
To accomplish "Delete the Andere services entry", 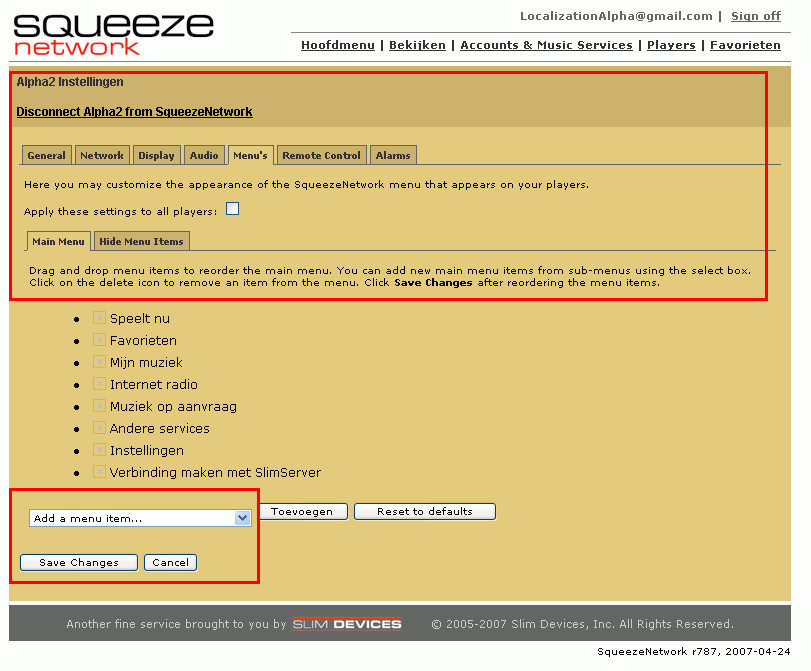I will tap(99, 428).
